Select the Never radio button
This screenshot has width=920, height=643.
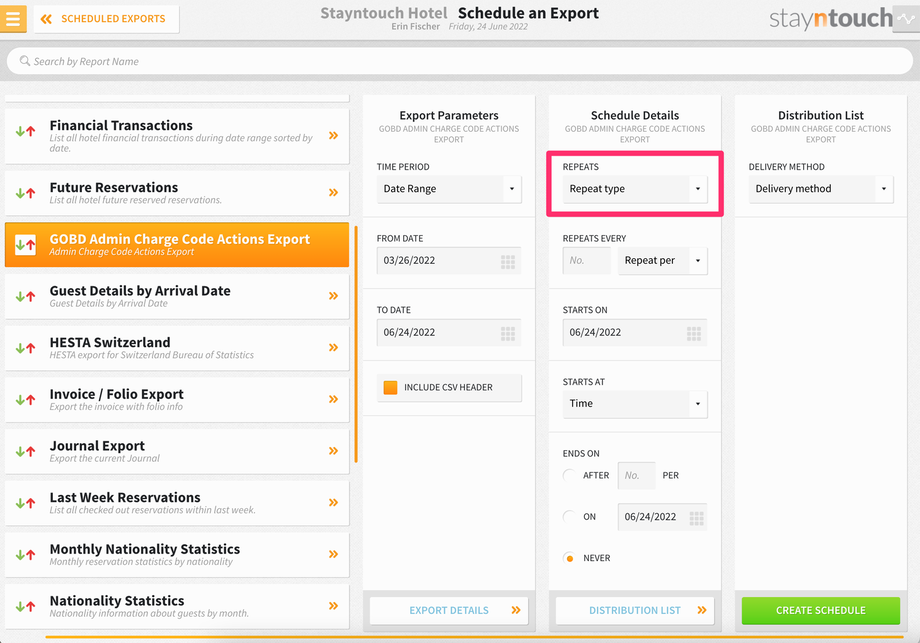tap(569, 558)
